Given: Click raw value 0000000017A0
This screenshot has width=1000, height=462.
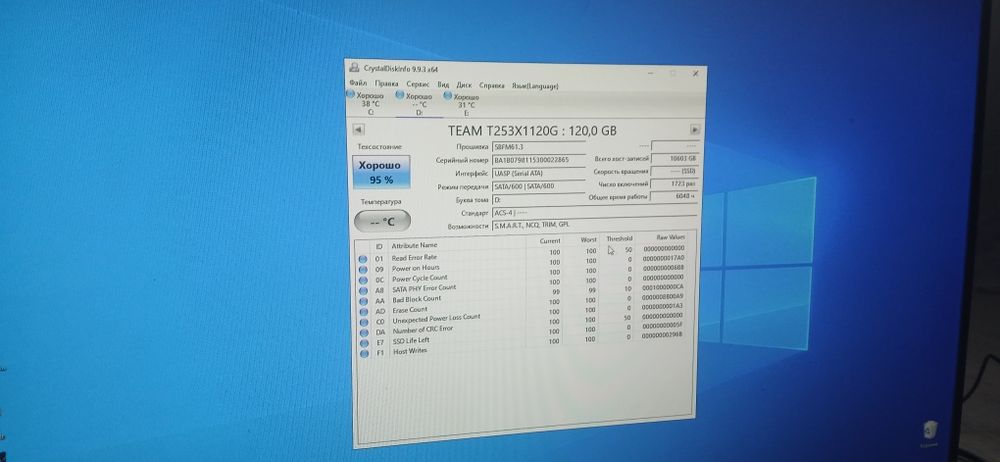Looking at the screenshot, I should (x=663, y=258).
